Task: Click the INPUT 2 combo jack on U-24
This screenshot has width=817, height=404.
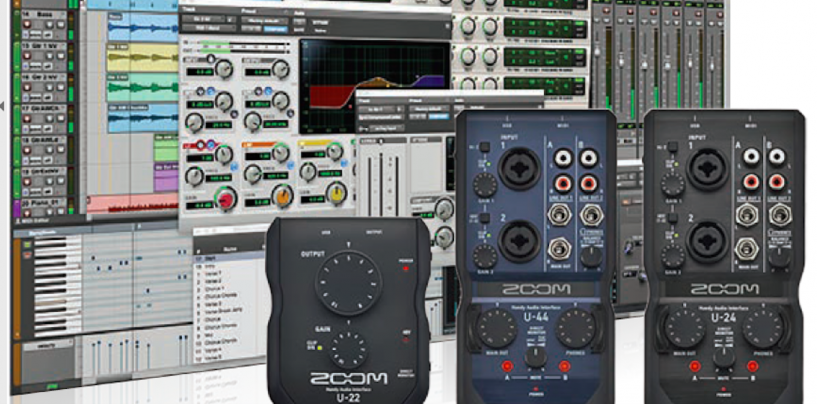Action: coord(708,240)
